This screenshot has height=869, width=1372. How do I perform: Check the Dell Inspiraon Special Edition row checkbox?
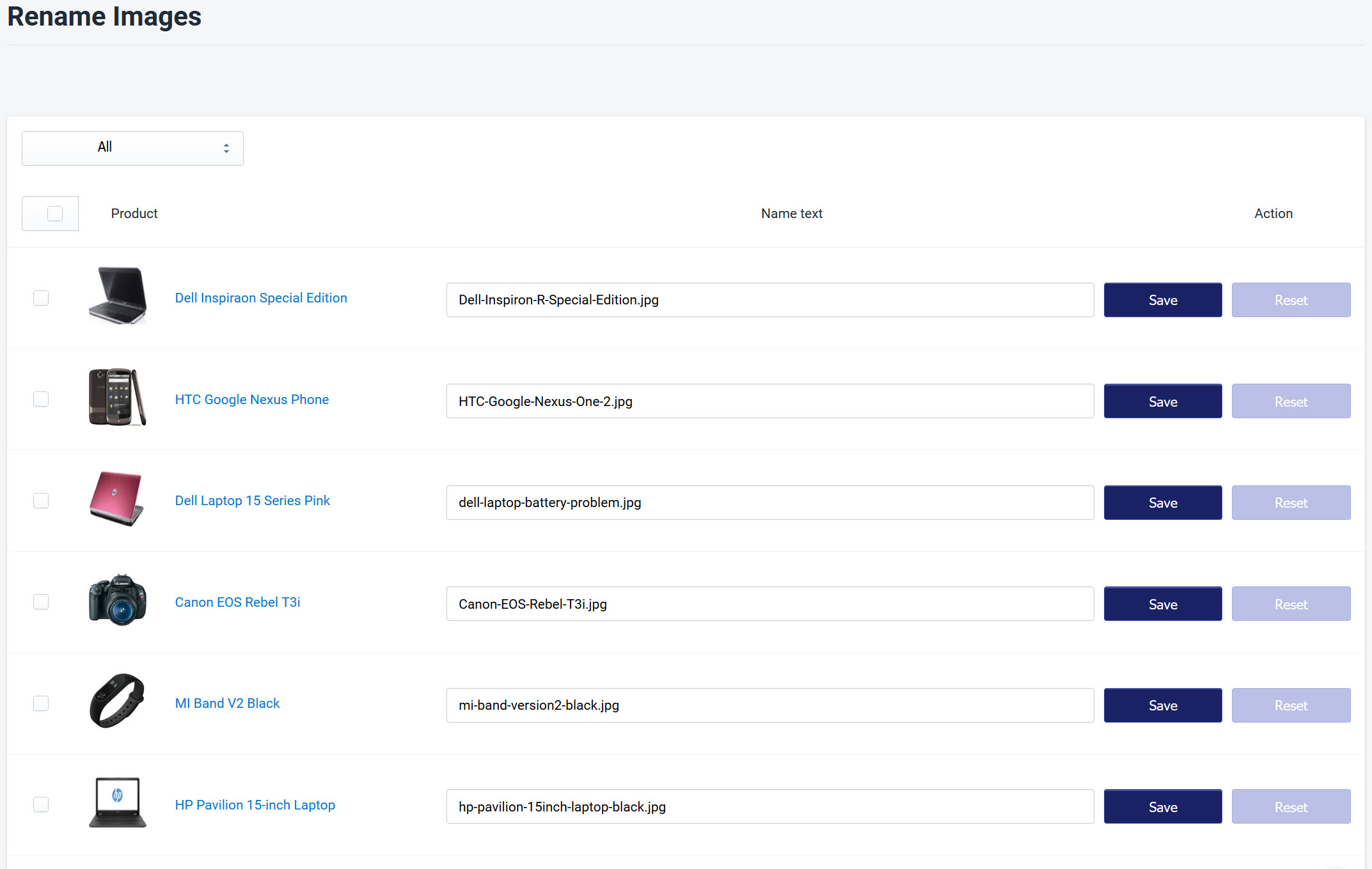[41, 298]
